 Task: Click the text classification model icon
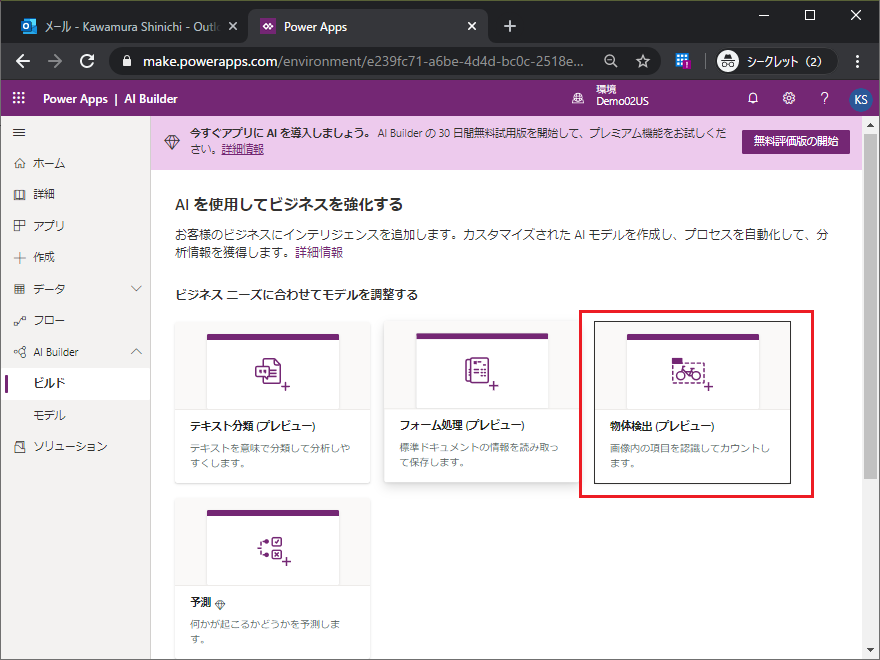click(x=272, y=374)
